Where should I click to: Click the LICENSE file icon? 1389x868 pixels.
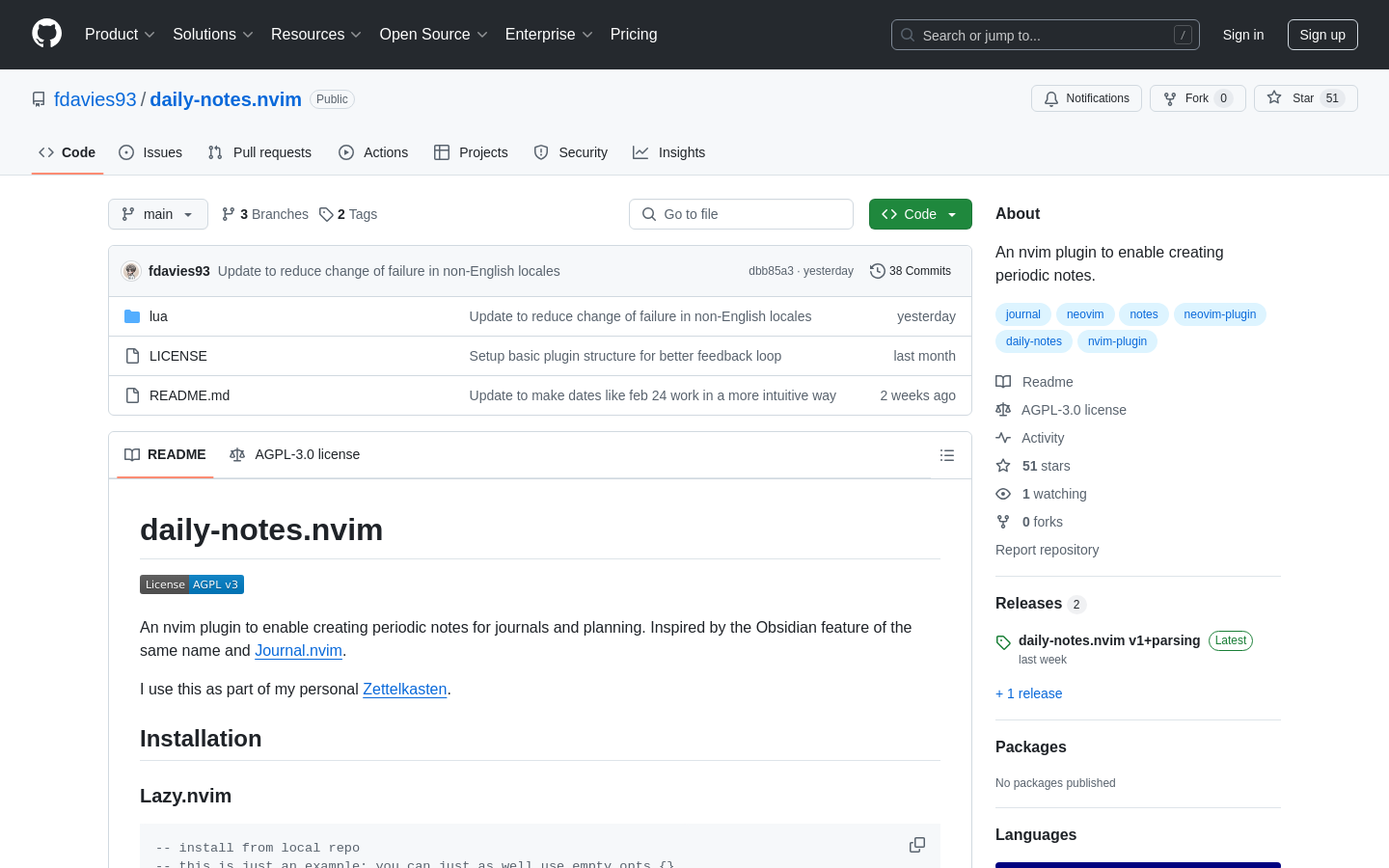click(x=132, y=356)
